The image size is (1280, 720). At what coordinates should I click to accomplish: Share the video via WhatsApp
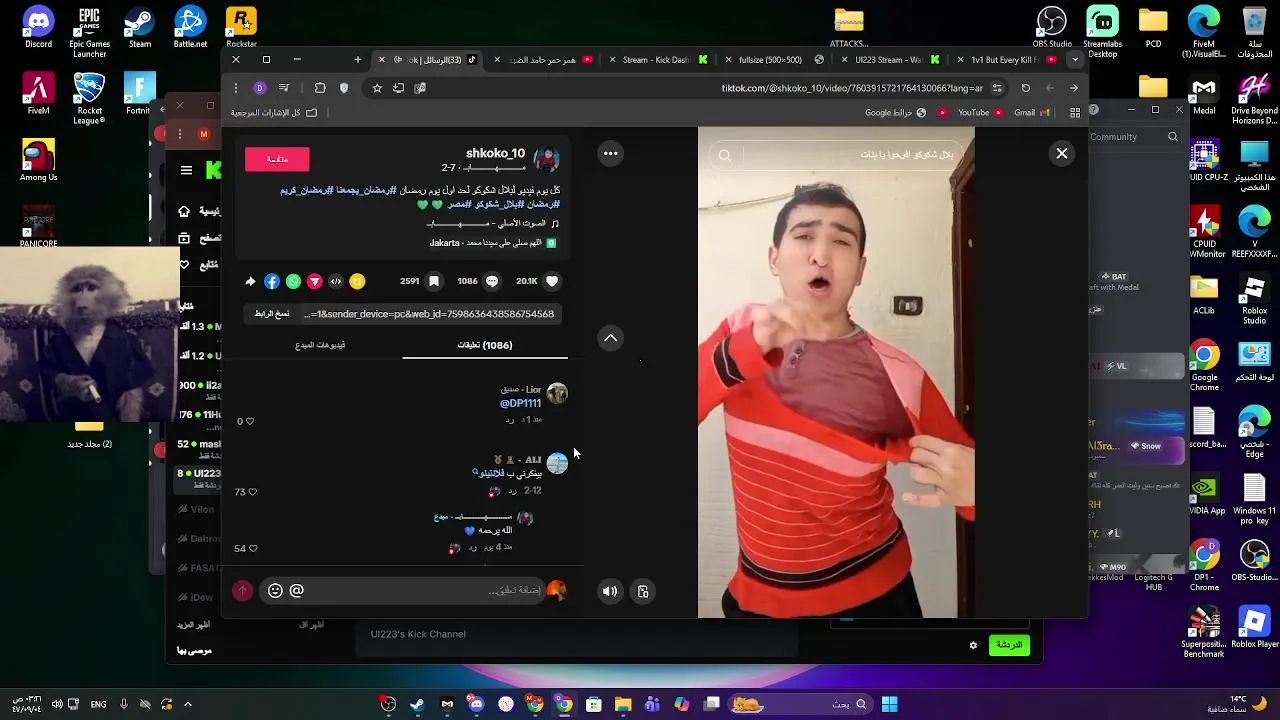[293, 282]
